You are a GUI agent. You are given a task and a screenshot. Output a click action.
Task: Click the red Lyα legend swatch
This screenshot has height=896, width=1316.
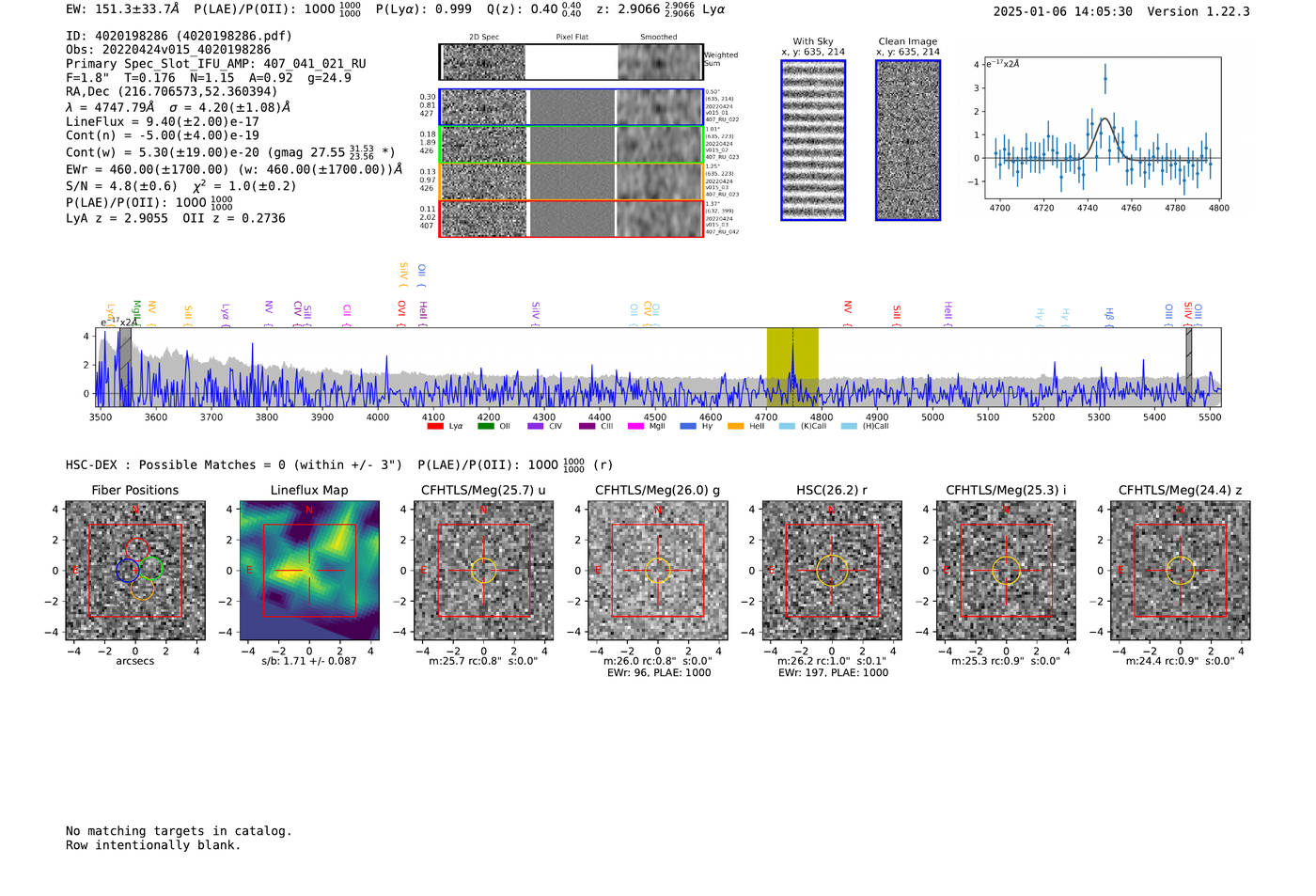pos(435,426)
